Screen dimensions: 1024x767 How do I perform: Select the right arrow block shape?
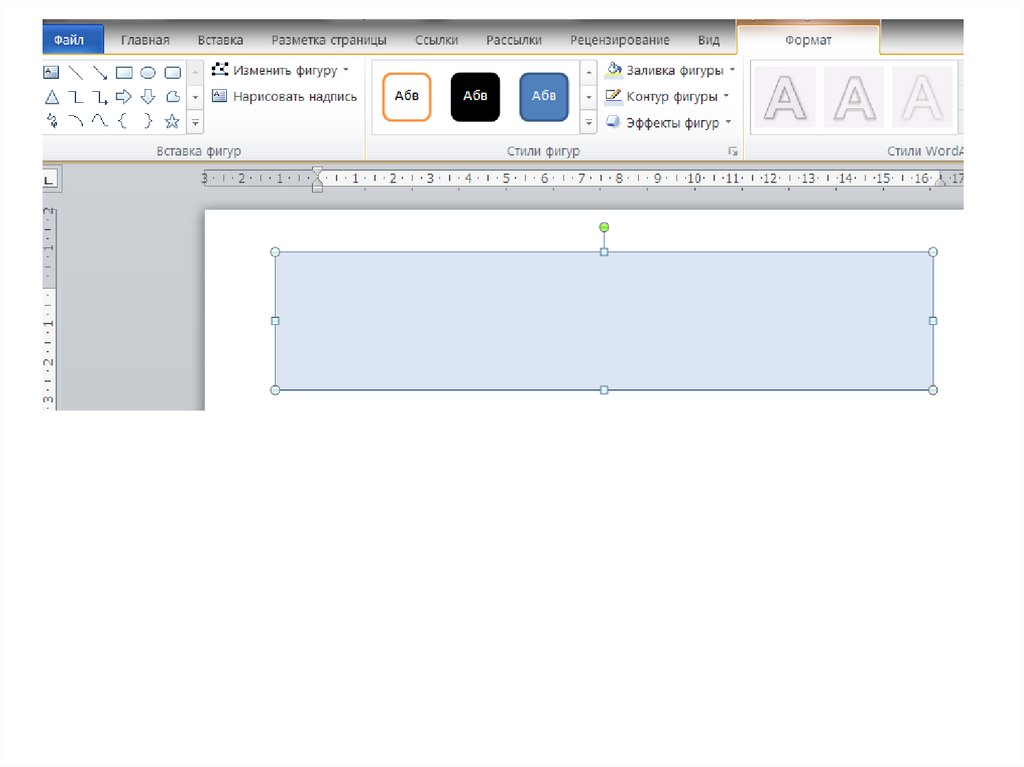pyautogui.click(x=124, y=97)
